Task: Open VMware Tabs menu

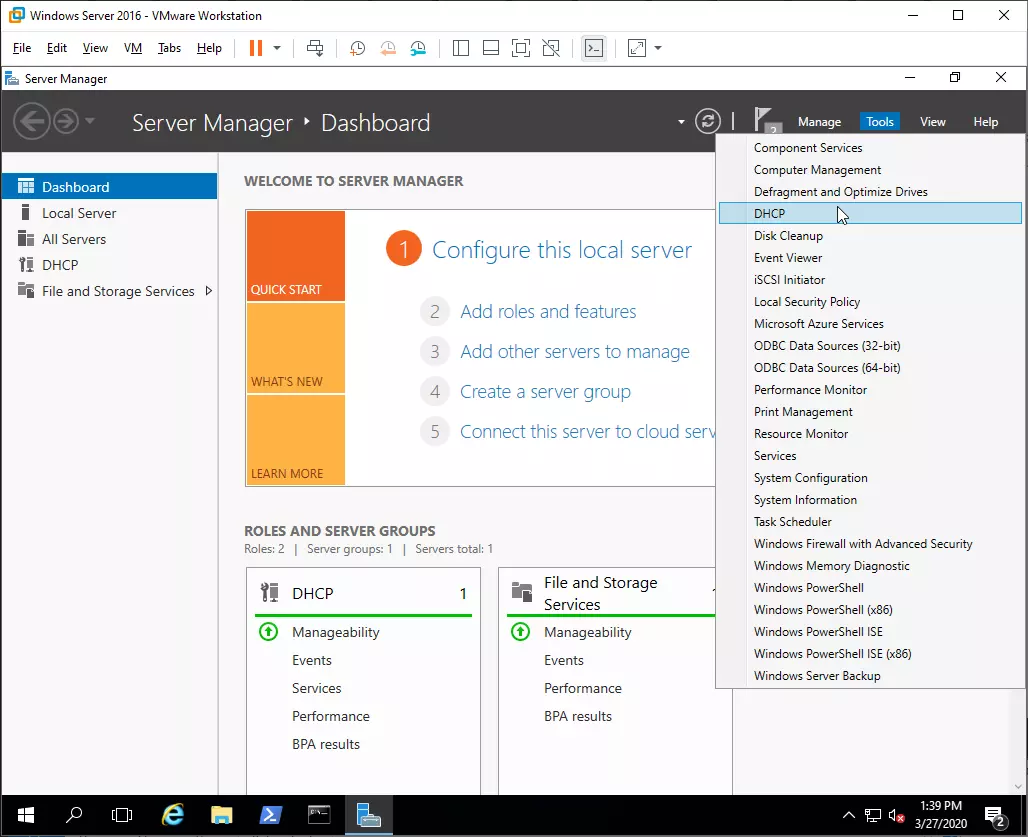Action: pyautogui.click(x=169, y=48)
